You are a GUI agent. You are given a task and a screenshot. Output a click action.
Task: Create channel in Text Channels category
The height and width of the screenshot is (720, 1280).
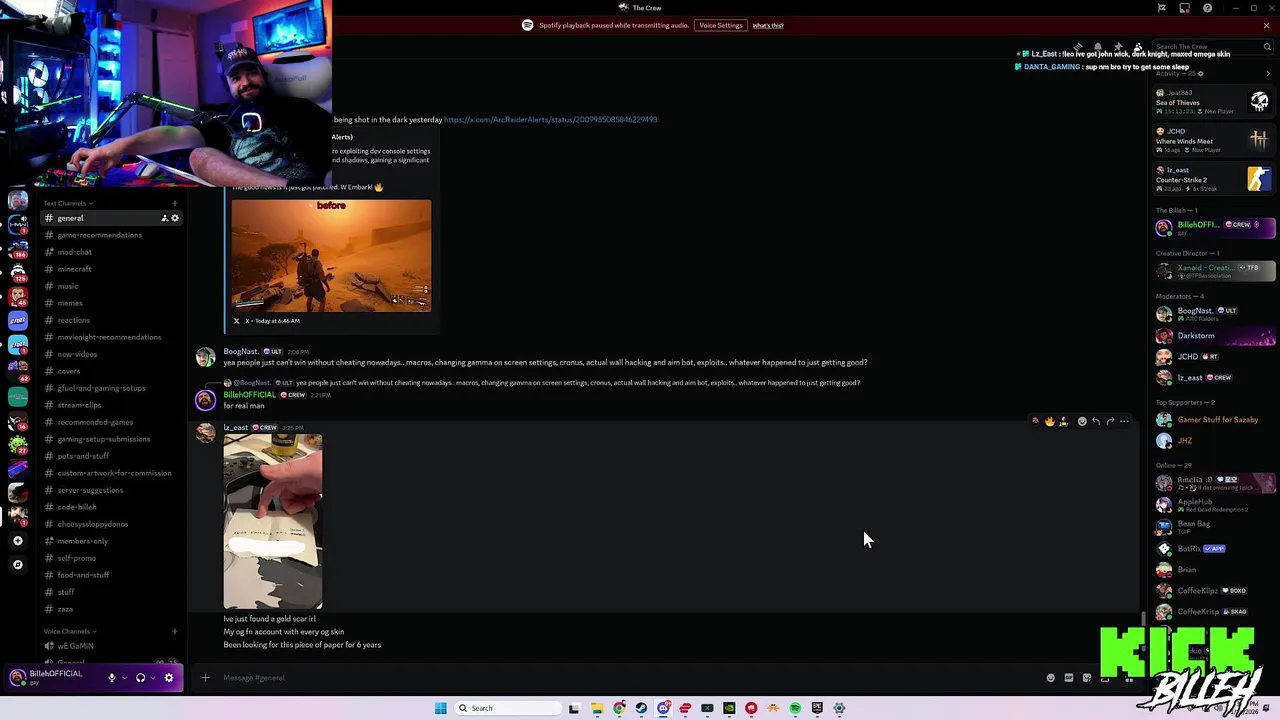click(x=174, y=203)
